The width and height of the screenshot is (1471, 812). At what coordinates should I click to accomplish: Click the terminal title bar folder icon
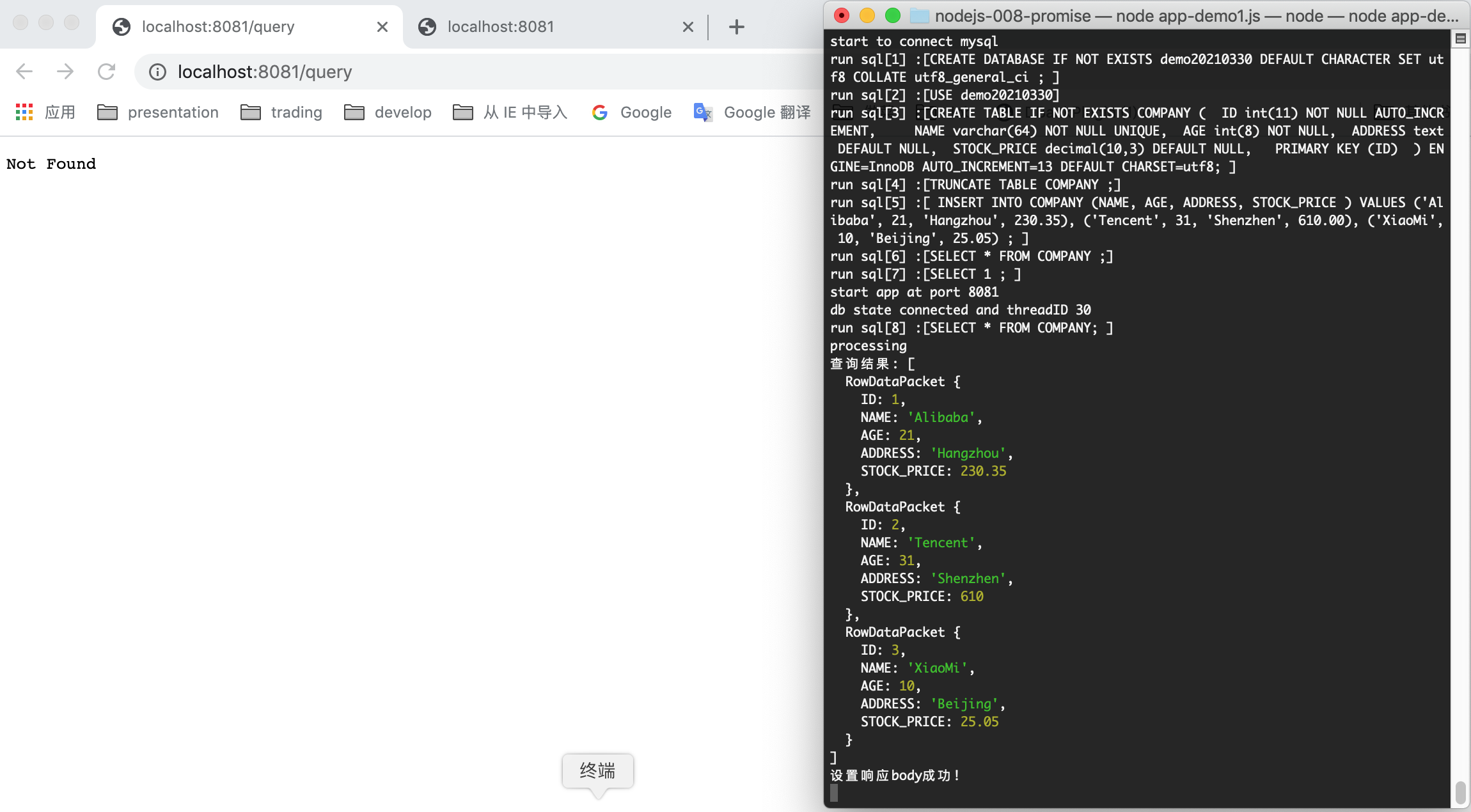919,16
